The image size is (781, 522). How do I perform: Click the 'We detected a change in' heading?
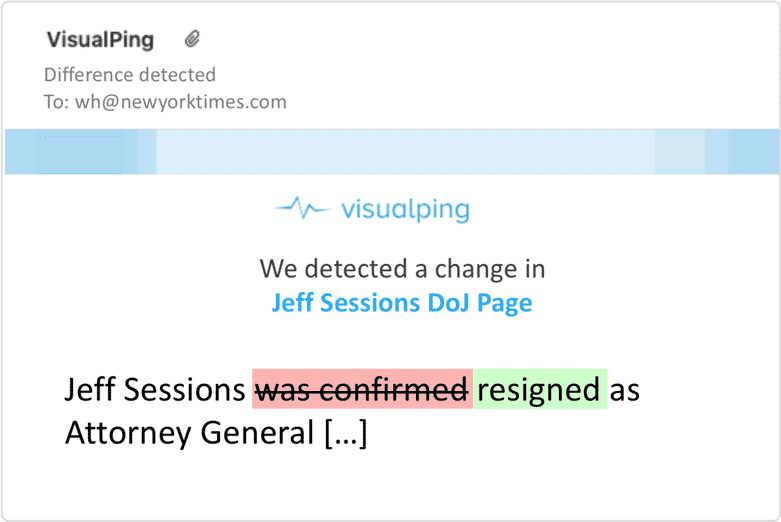coord(402,269)
